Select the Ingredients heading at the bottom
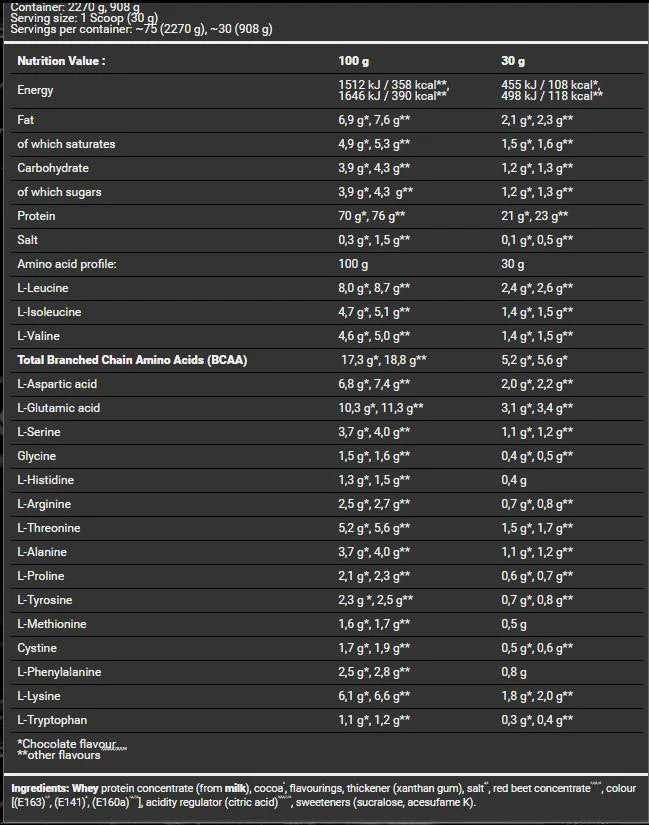Viewport: 649px width, 825px height. tap(42, 789)
